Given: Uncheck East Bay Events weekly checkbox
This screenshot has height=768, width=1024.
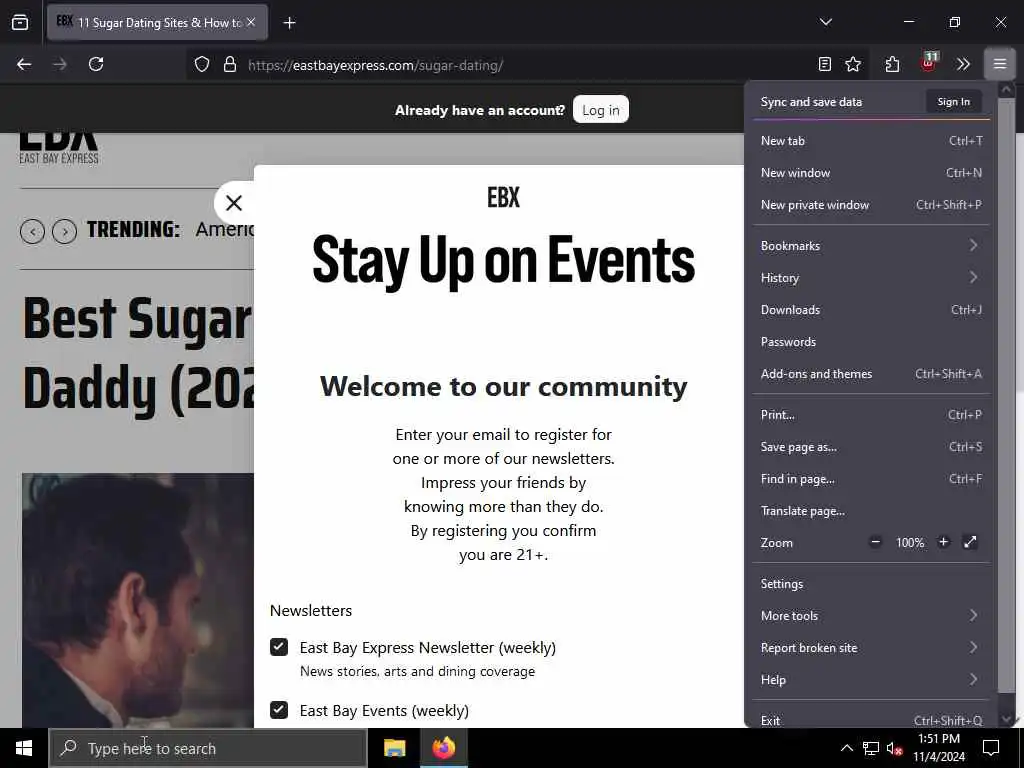Looking at the screenshot, I should click(279, 710).
